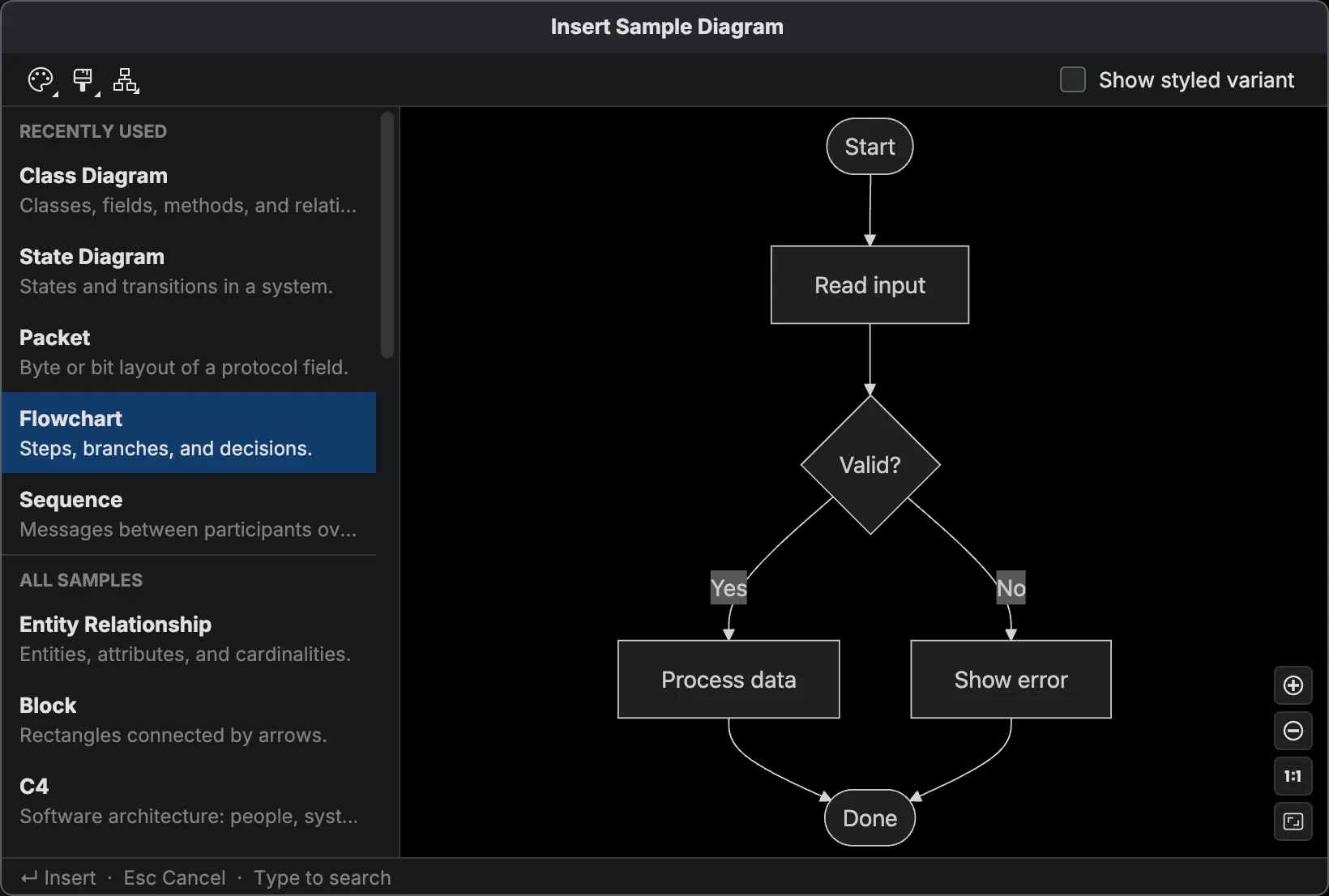Open the color theme palette picker

tap(40, 79)
